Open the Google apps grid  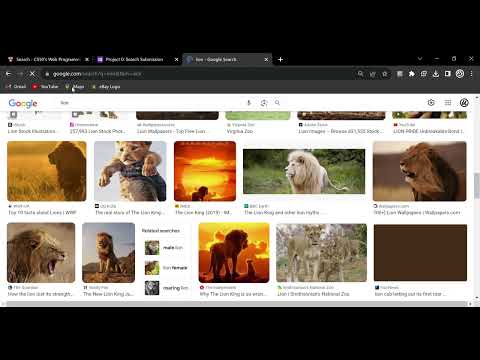click(448, 103)
